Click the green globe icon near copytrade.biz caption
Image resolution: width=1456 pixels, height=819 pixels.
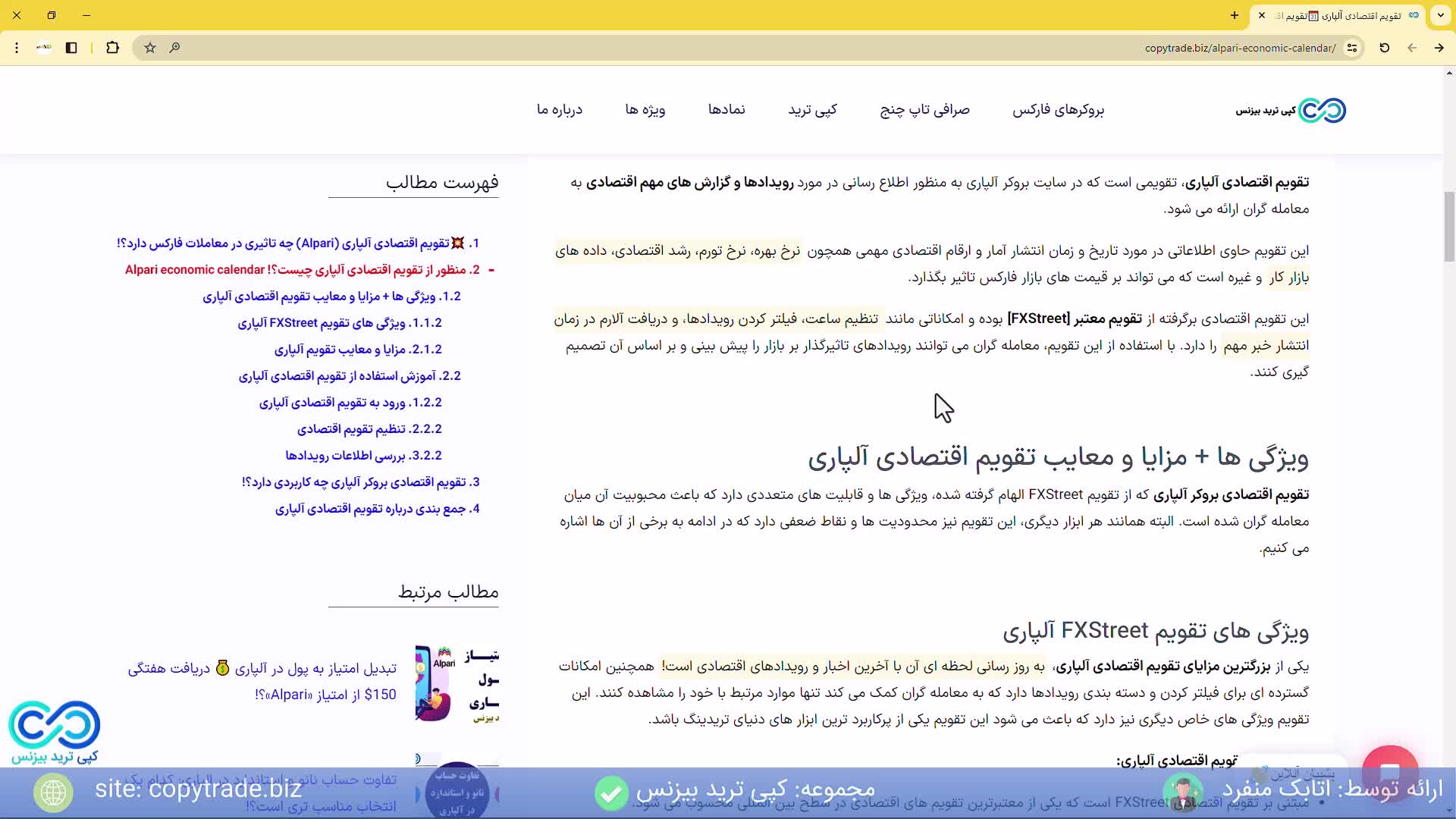(x=52, y=792)
